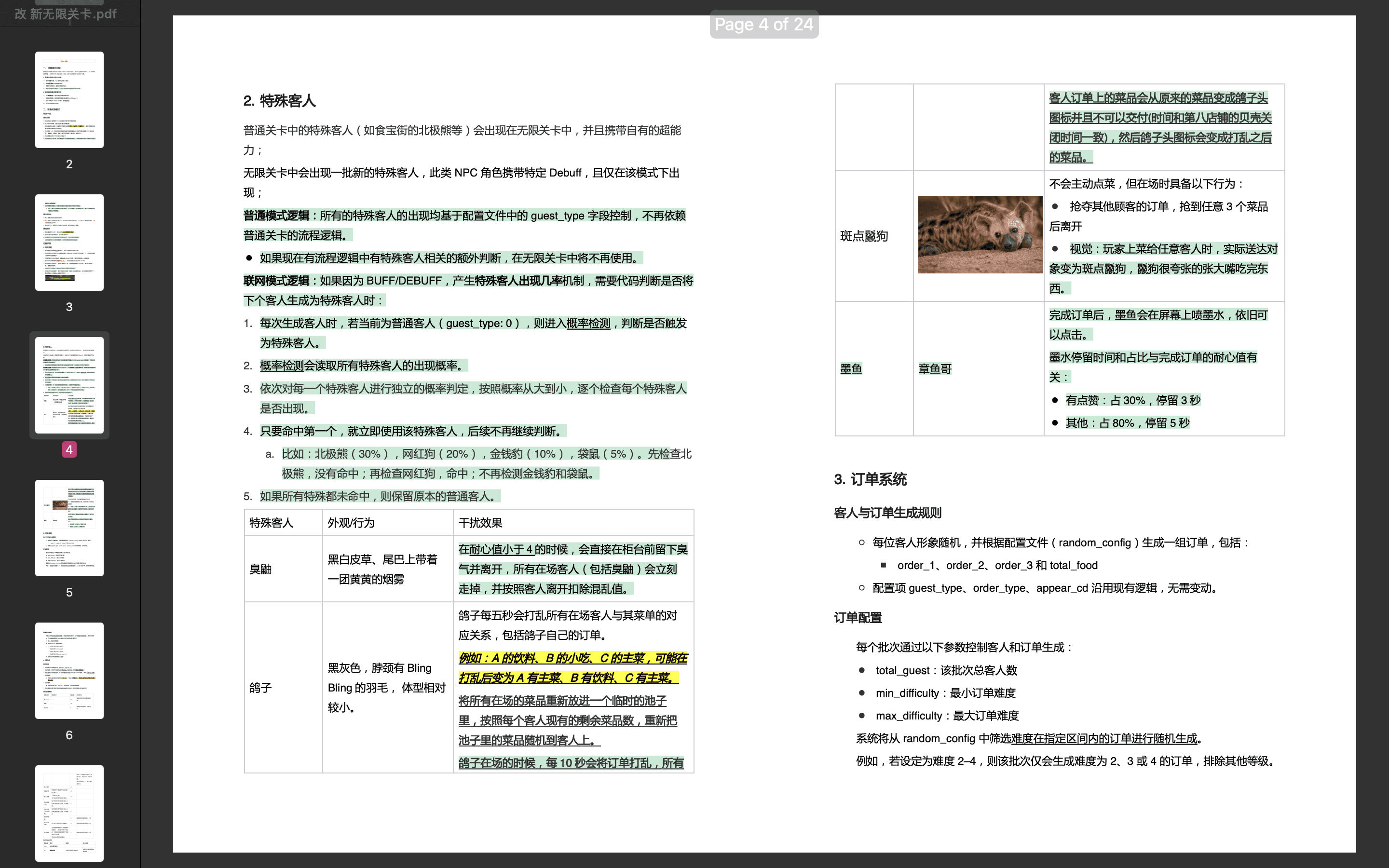This screenshot has width=1389, height=868.
Task: Click the 臭鼬 table cell
Action: point(260,569)
